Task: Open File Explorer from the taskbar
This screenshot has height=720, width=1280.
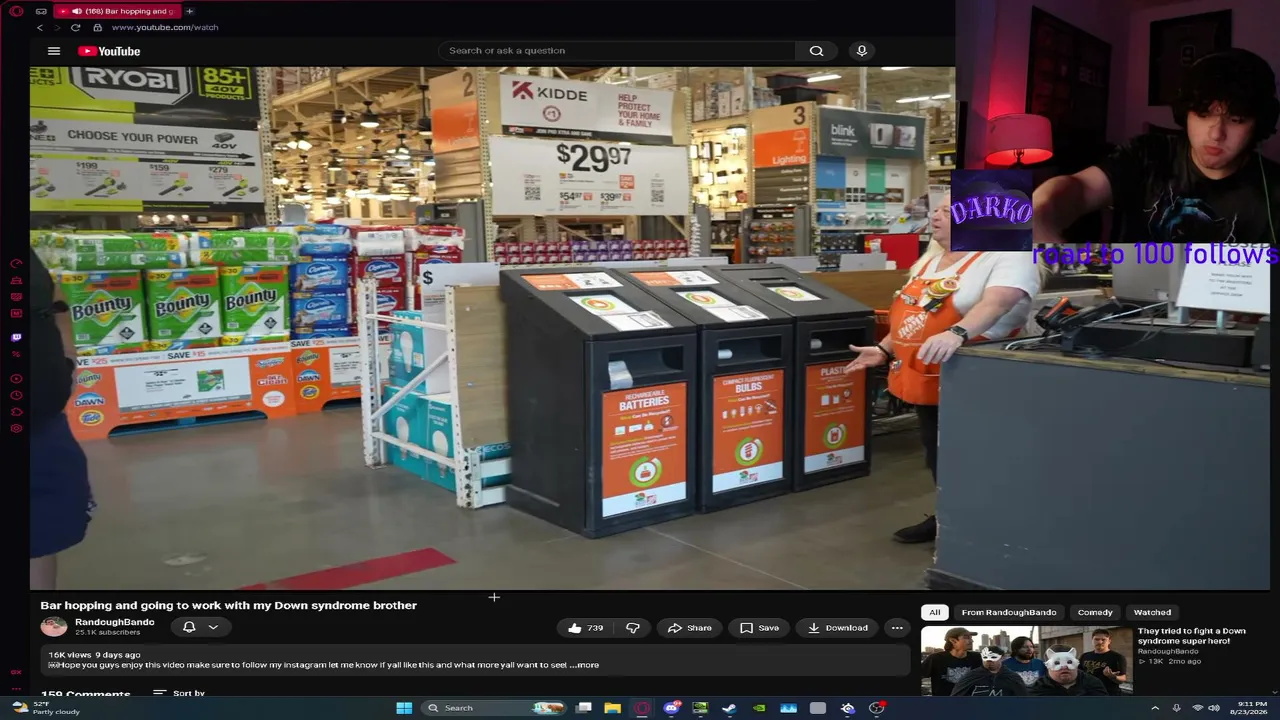Action: tap(612, 708)
